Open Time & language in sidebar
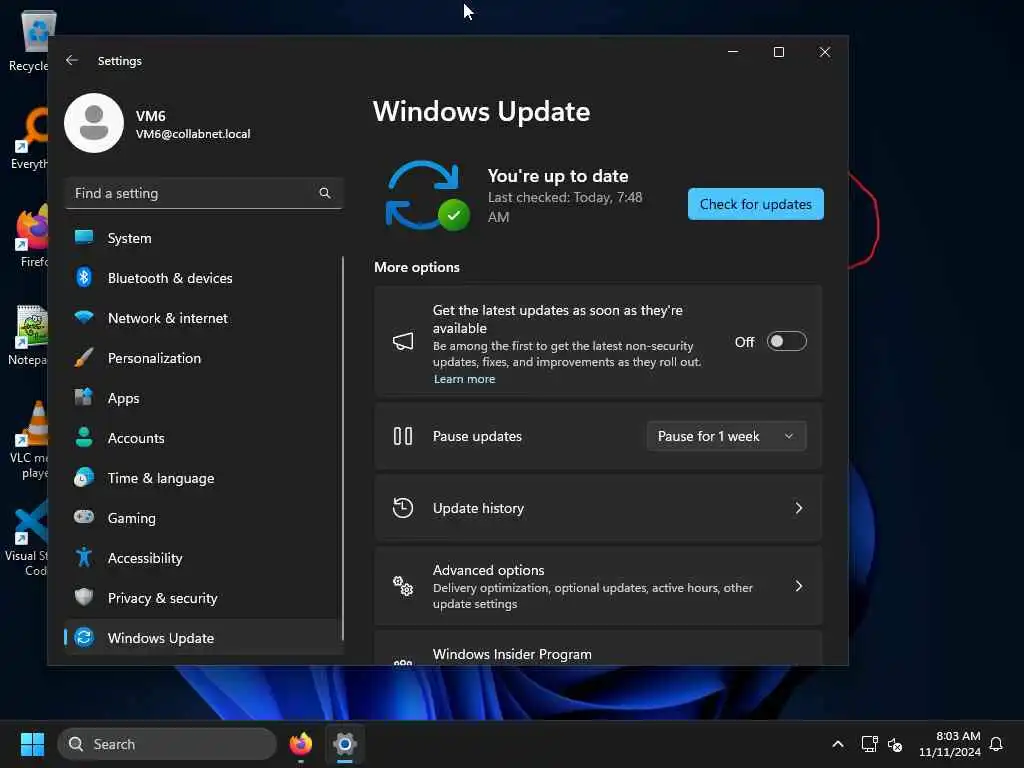This screenshot has height=768, width=1024. coord(204,477)
